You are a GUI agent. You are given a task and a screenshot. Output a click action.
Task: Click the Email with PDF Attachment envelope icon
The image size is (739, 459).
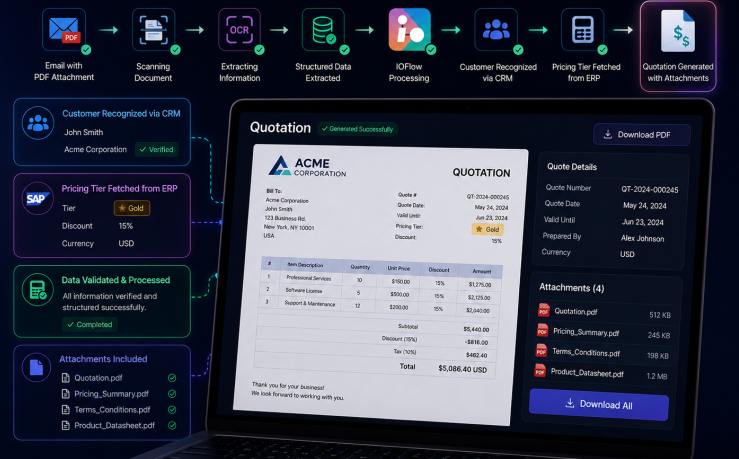[64, 29]
